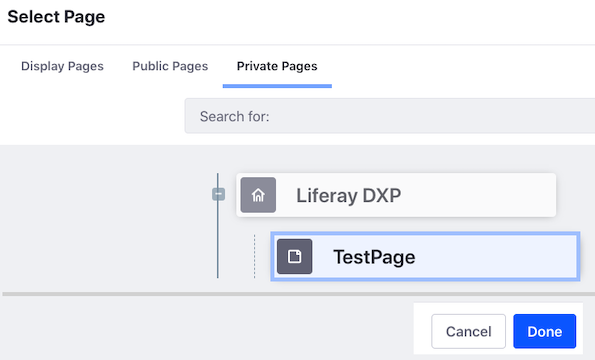Switch to the Display Pages tab
Viewport: 595px width, 360px height.
tap(62, 66)
